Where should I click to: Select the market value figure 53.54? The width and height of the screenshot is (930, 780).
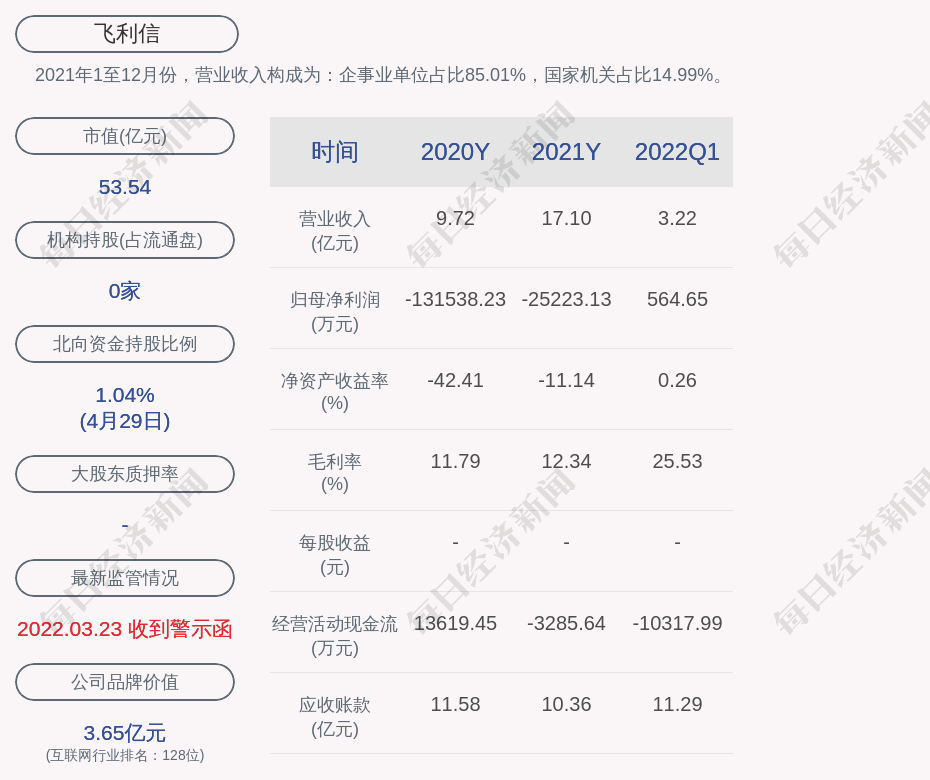125,187
